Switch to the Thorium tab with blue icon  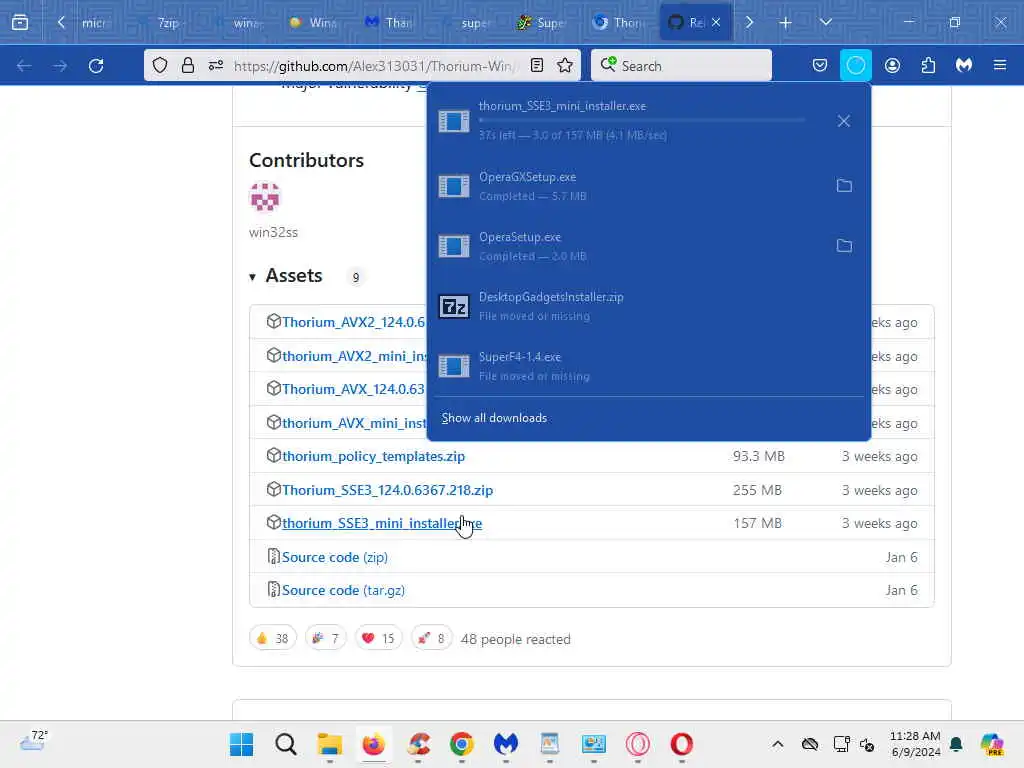(617, 23)
